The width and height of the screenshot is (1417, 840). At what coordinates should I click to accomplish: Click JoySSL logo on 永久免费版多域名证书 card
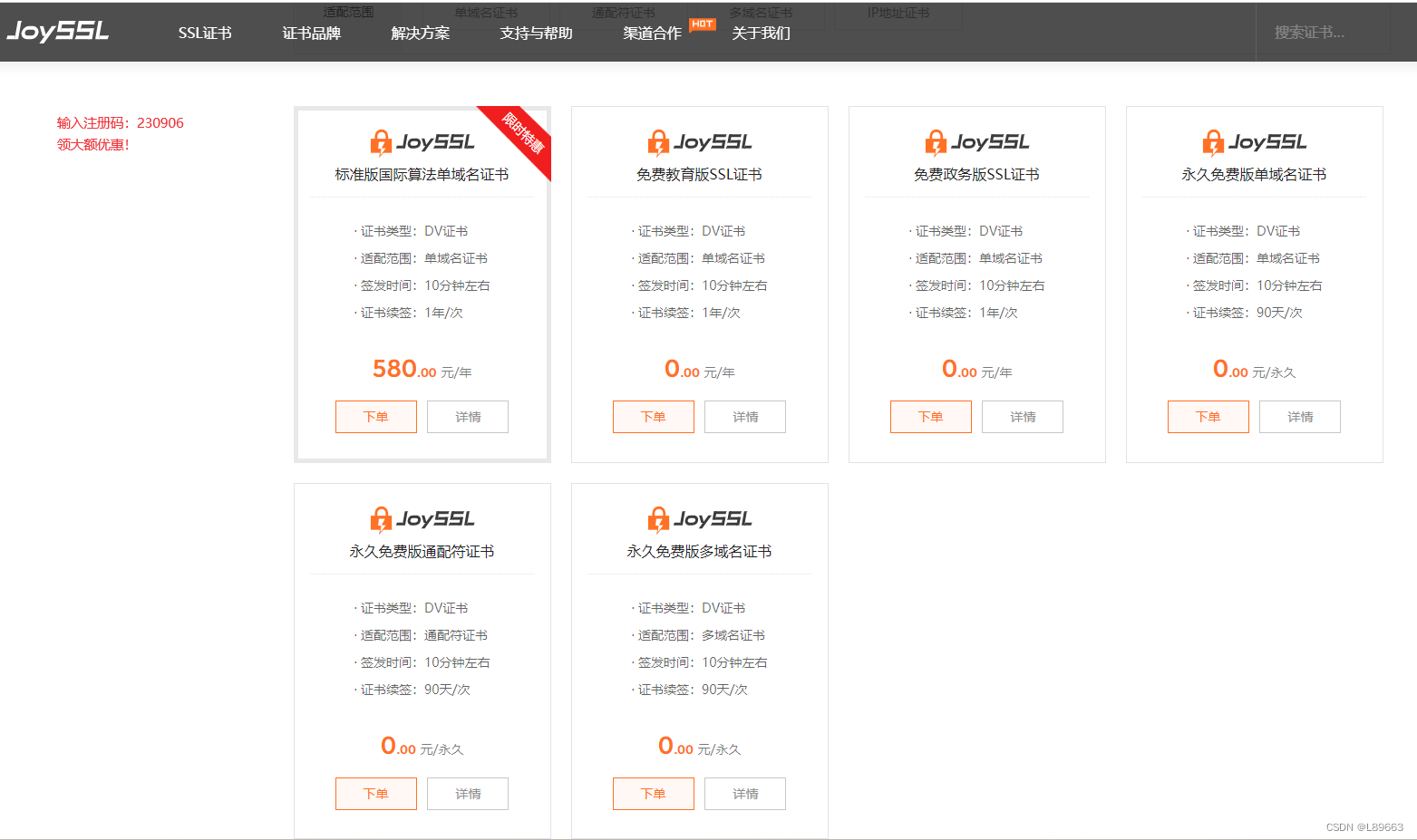(700, 519)
